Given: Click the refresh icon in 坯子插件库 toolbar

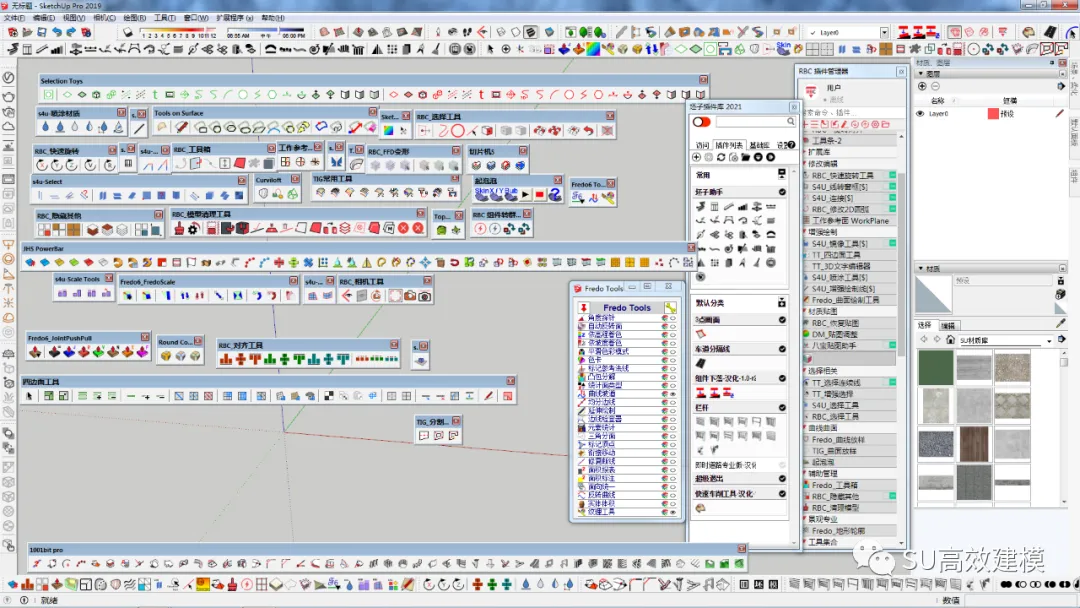Looking at the screenshot, I should pyautogui.click(x=721, y=157).
